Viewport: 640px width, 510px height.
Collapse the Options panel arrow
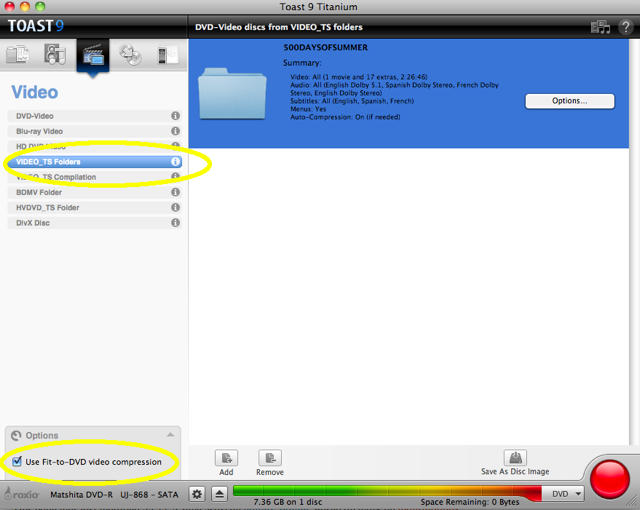(x=171, y=435)
